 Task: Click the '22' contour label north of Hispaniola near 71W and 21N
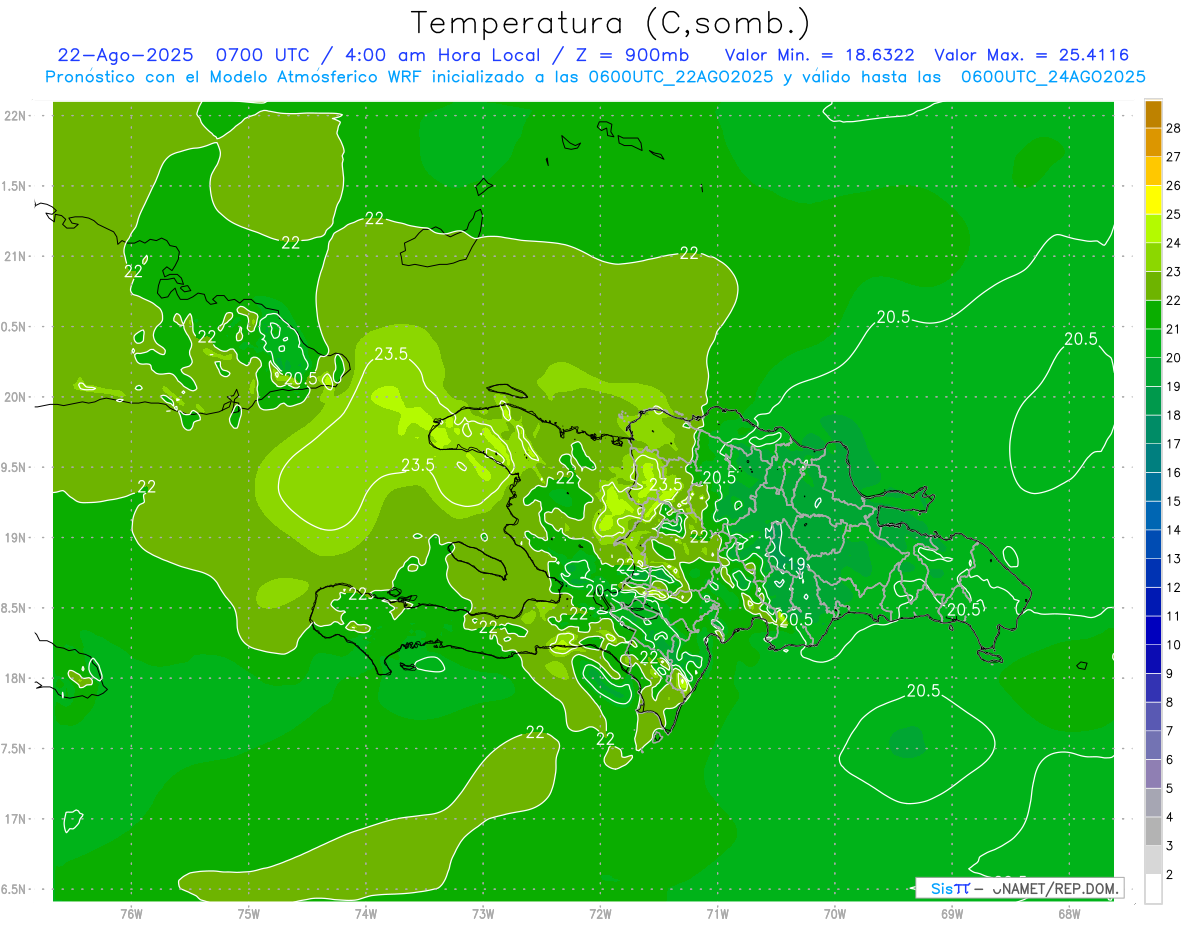[x=689, y=254]
